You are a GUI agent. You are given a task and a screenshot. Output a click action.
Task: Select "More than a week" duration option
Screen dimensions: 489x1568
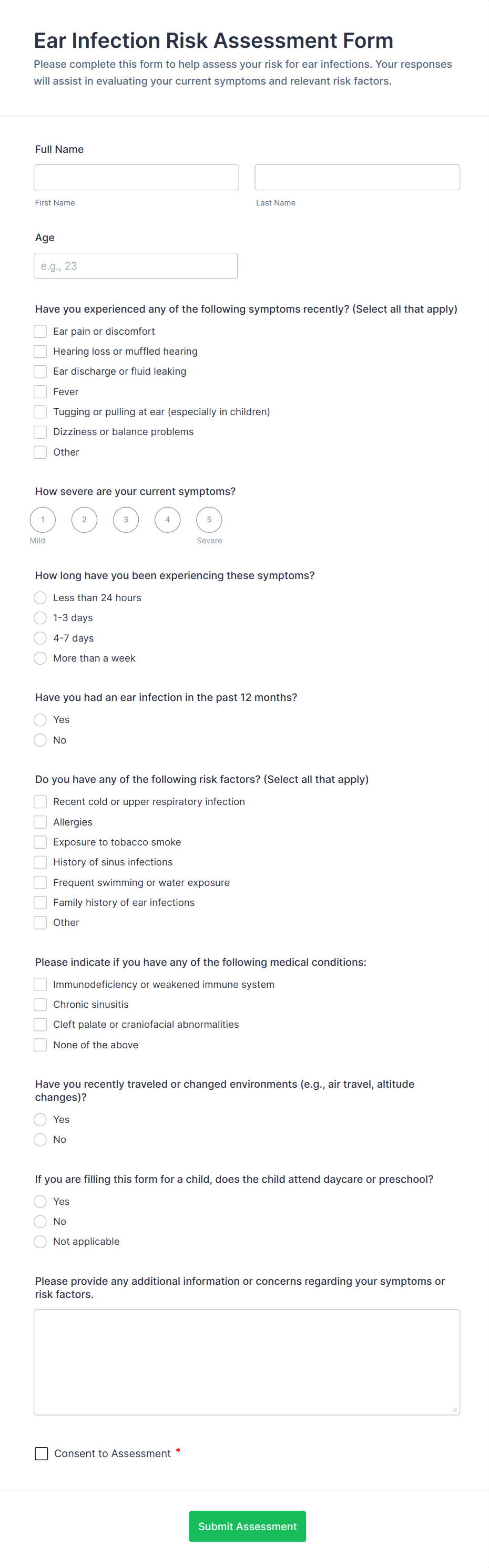[x=40, y=658]
